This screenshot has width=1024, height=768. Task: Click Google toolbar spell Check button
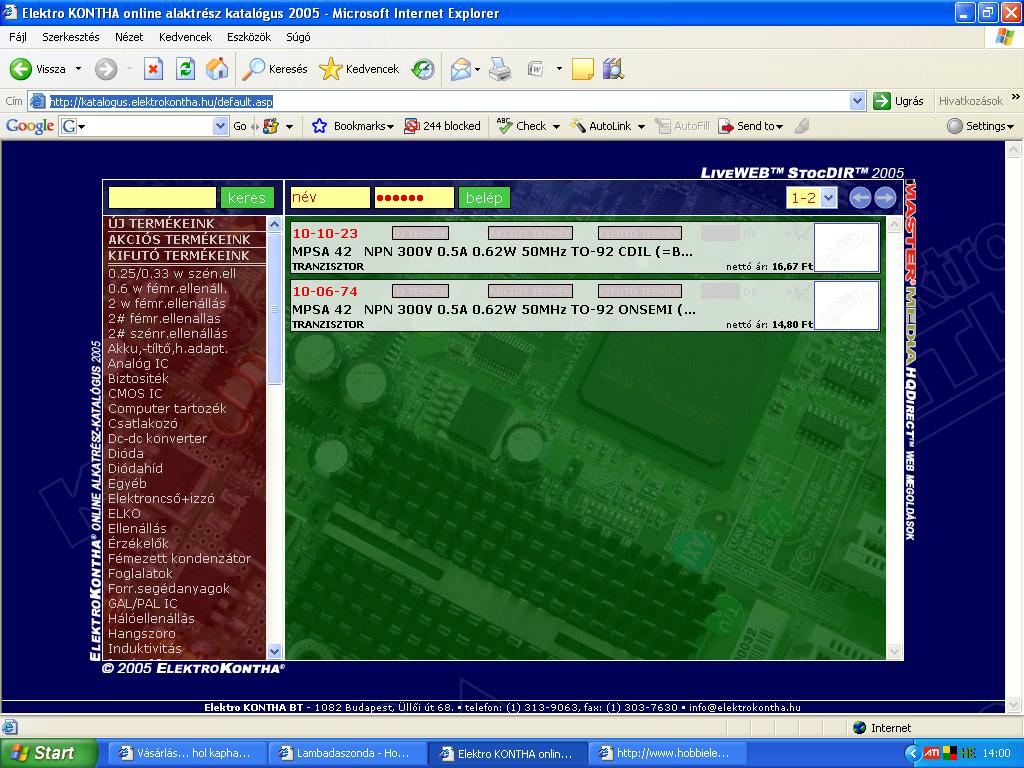pyautogui.click(x=520, y=126)
